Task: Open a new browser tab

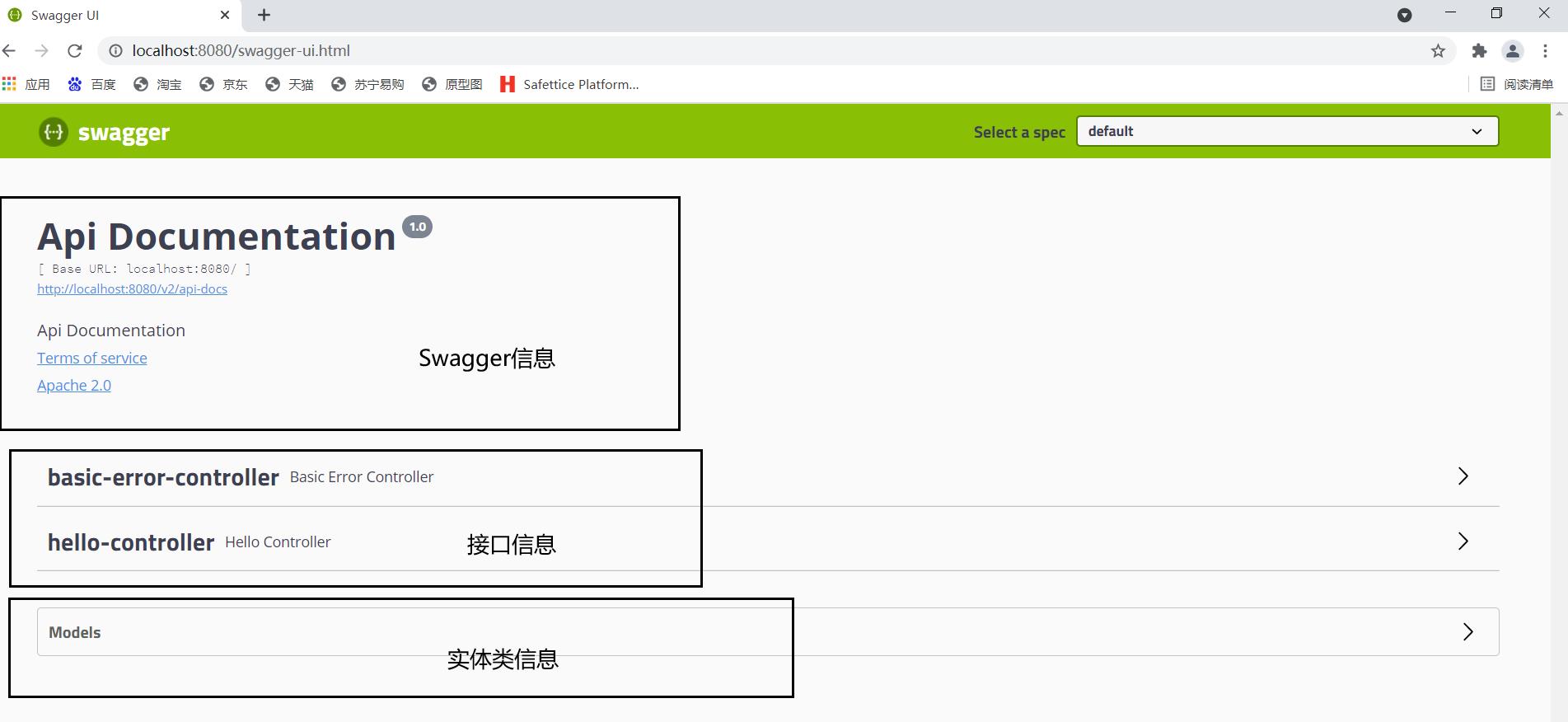Action: click(264, 15)
